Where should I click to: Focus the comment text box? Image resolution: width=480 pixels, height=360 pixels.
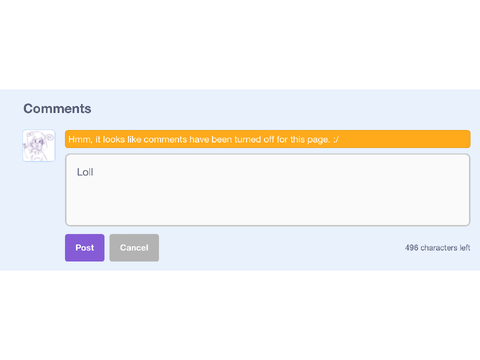point(268,190)
